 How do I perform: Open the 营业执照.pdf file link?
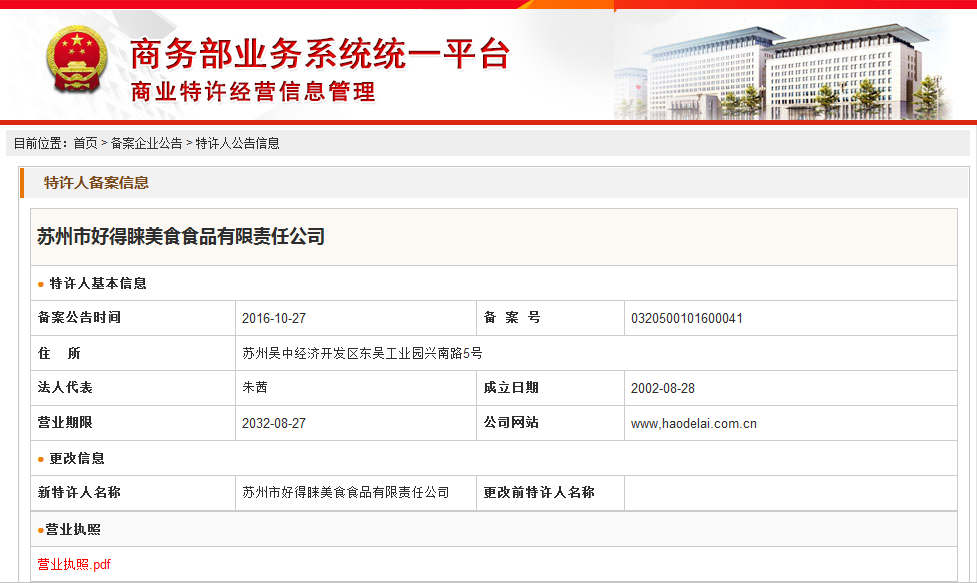(x=74, y=564)
